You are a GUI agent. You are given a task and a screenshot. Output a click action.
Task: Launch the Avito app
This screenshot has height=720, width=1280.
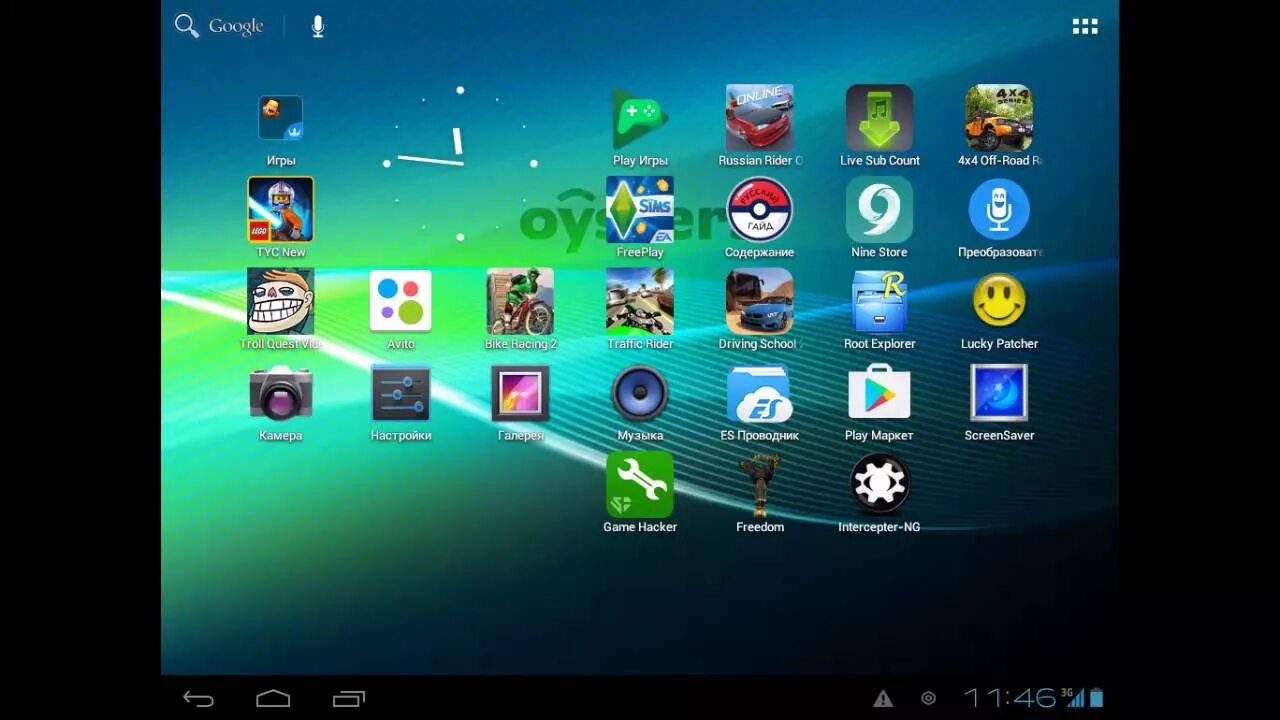(x=400, y=301)
